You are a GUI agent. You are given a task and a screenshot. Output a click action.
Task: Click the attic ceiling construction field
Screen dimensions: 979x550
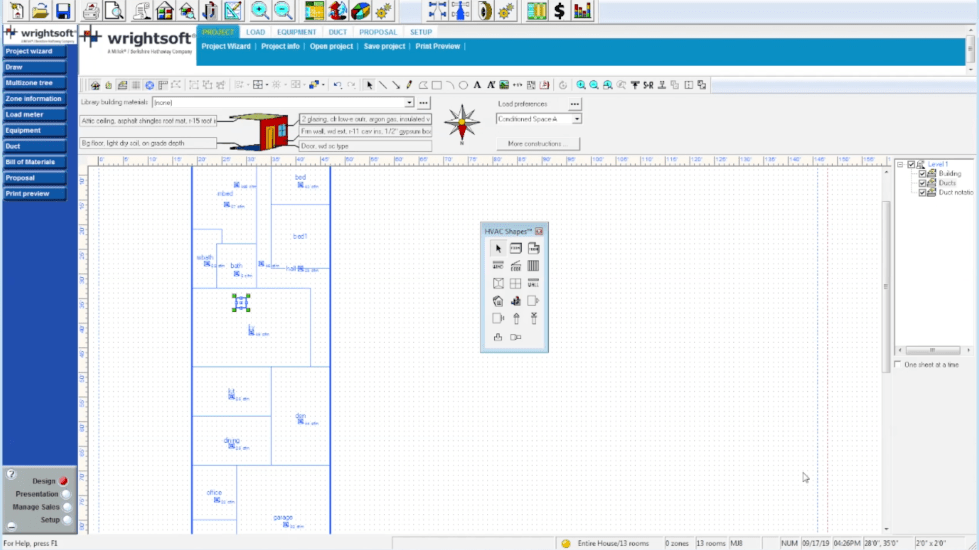pos(148,120)
